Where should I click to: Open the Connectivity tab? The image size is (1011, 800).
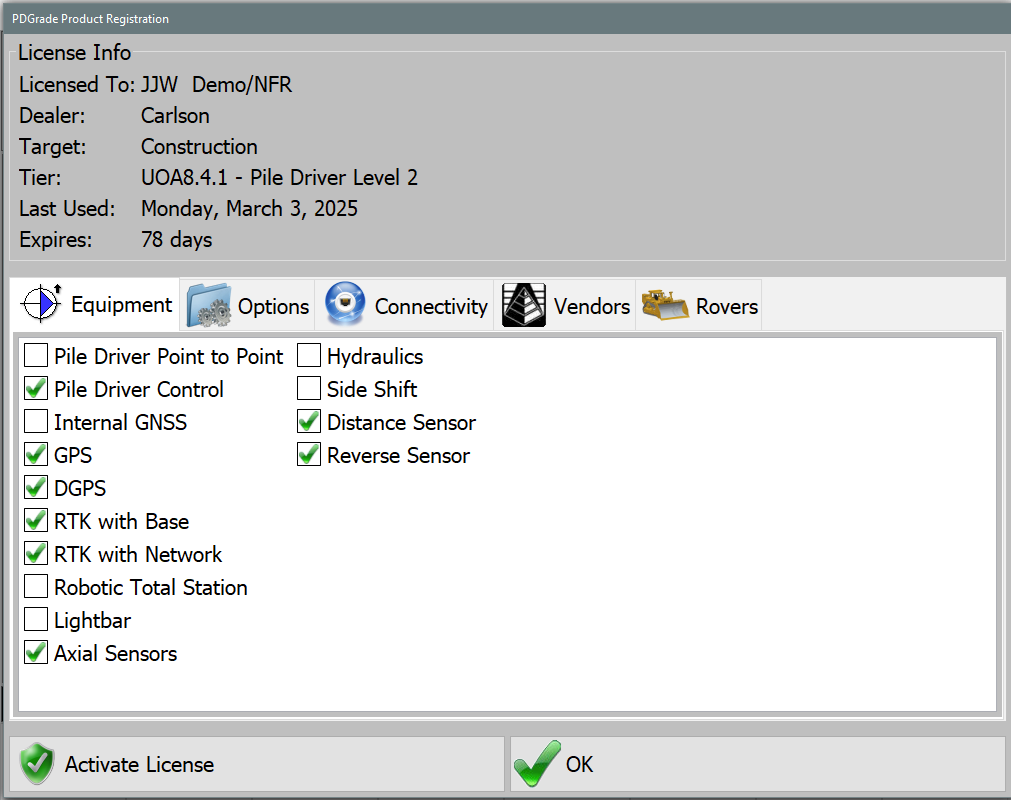[x=430, y=306]
